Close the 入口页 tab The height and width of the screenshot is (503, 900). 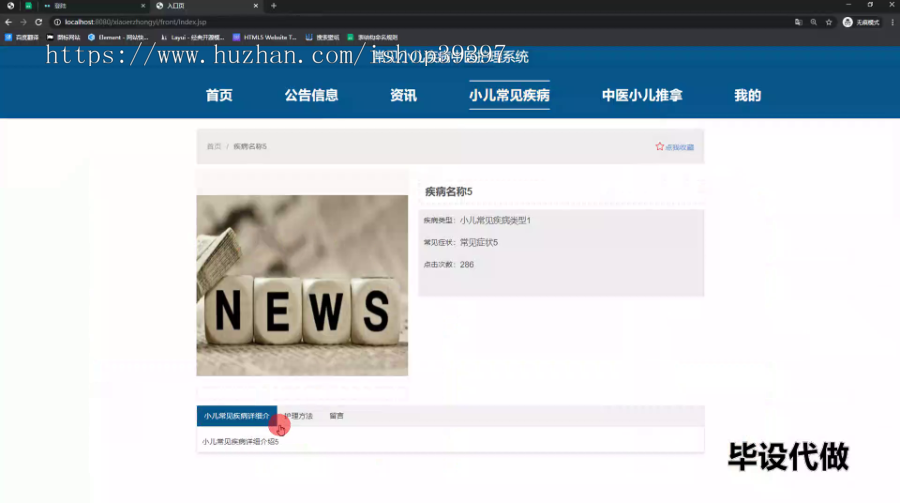coord(255,6)
